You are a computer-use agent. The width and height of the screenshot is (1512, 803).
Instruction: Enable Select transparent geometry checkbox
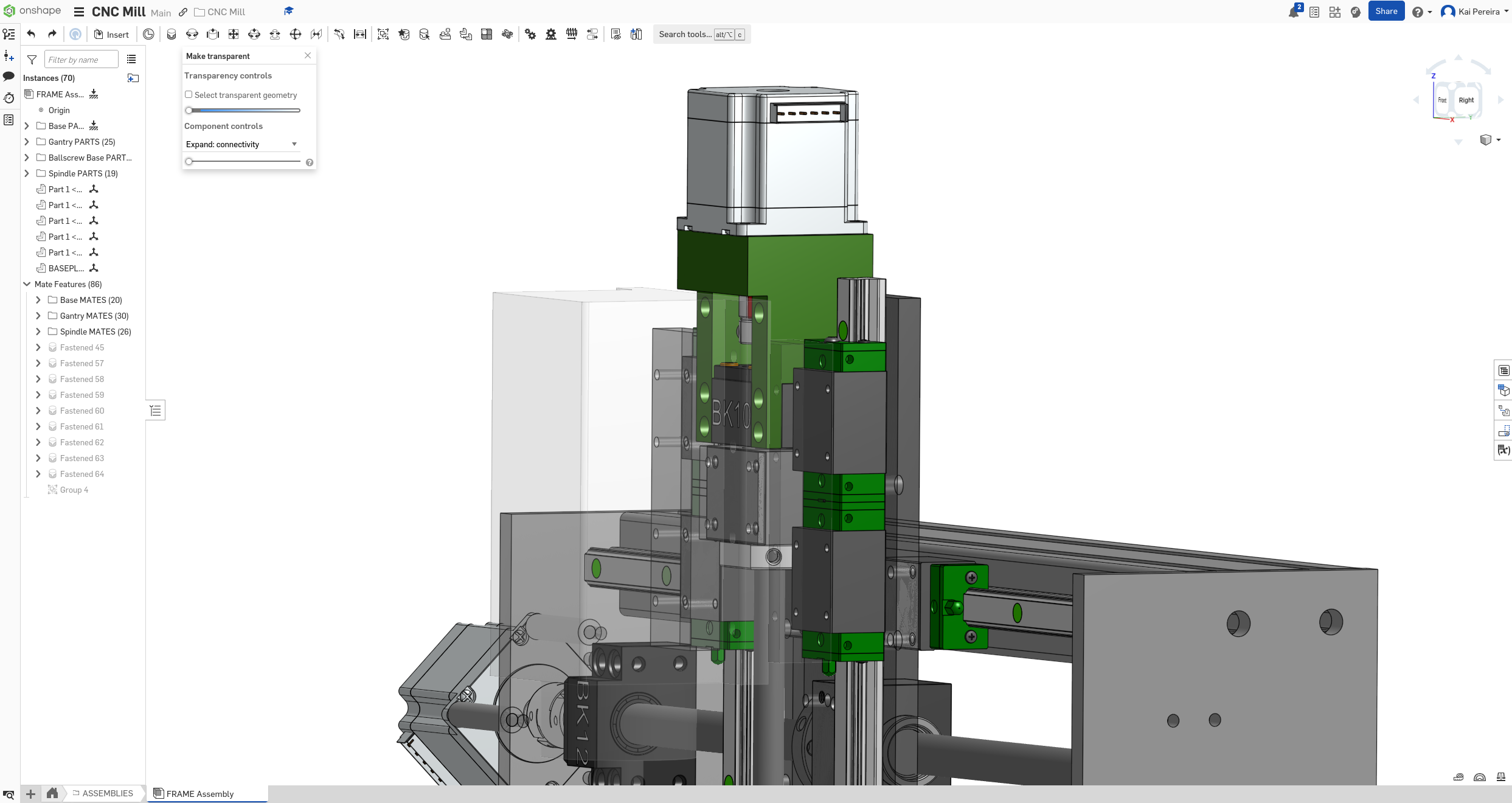[x=189, y=95]
